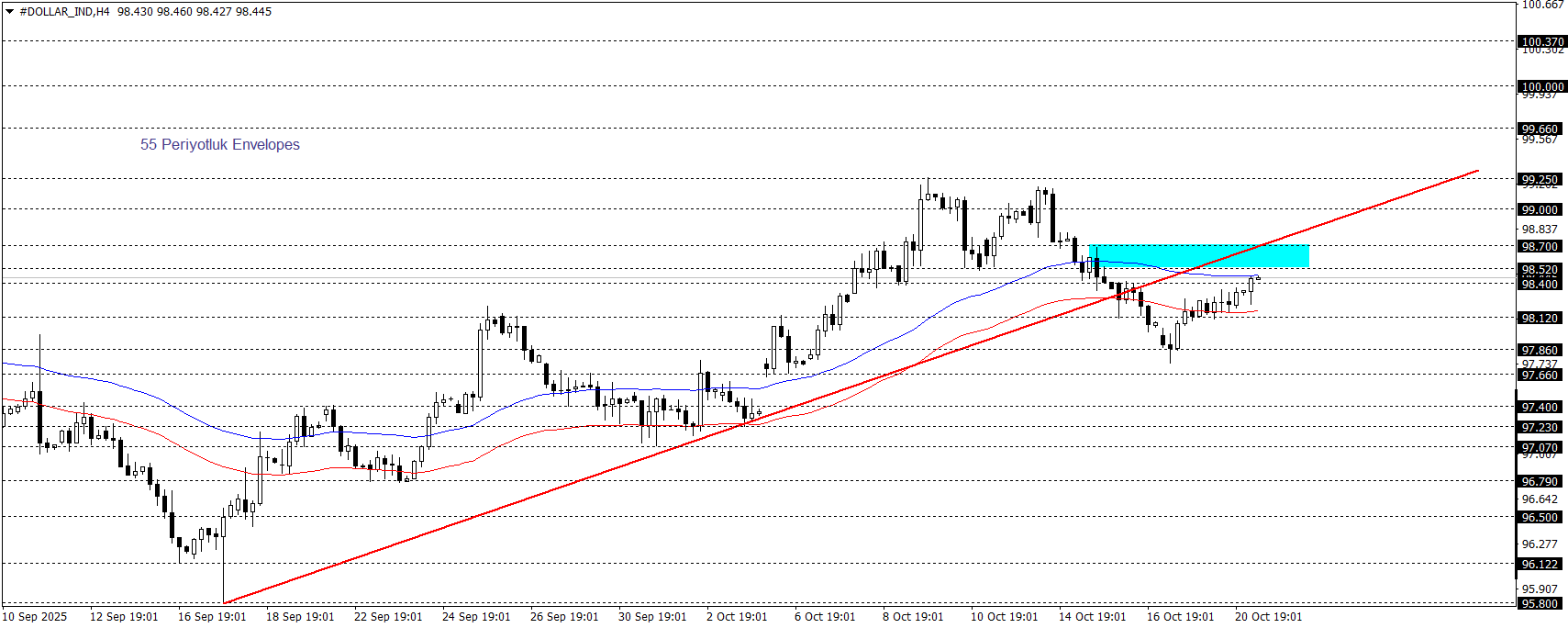Click the '10 Oct 19:01' time axis label
This screenshot has height=628, width=1568.
pos(1005,617)
